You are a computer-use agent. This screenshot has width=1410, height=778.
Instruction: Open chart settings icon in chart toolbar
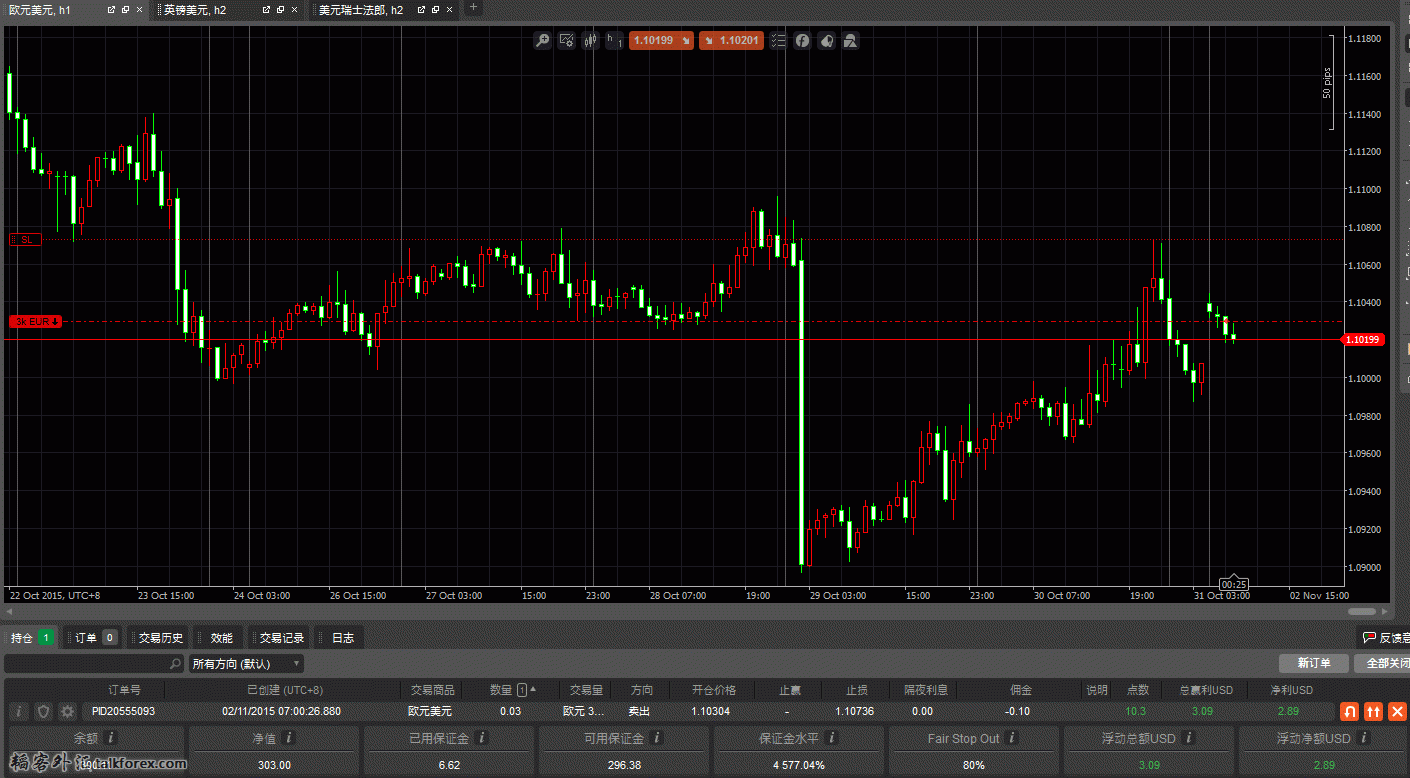[566, 41]
